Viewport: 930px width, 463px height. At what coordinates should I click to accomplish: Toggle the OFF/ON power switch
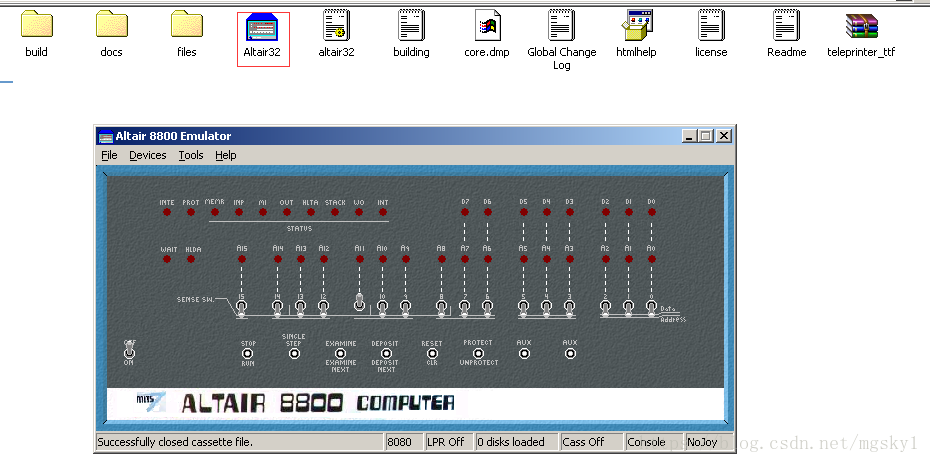130,352
